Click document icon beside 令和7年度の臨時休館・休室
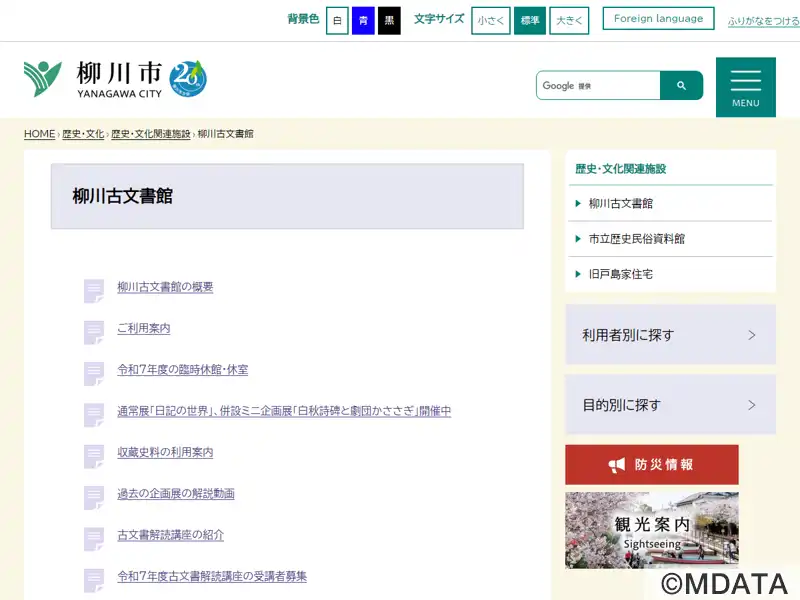Screen dimensions: 800x600 (x=94, y=373)
